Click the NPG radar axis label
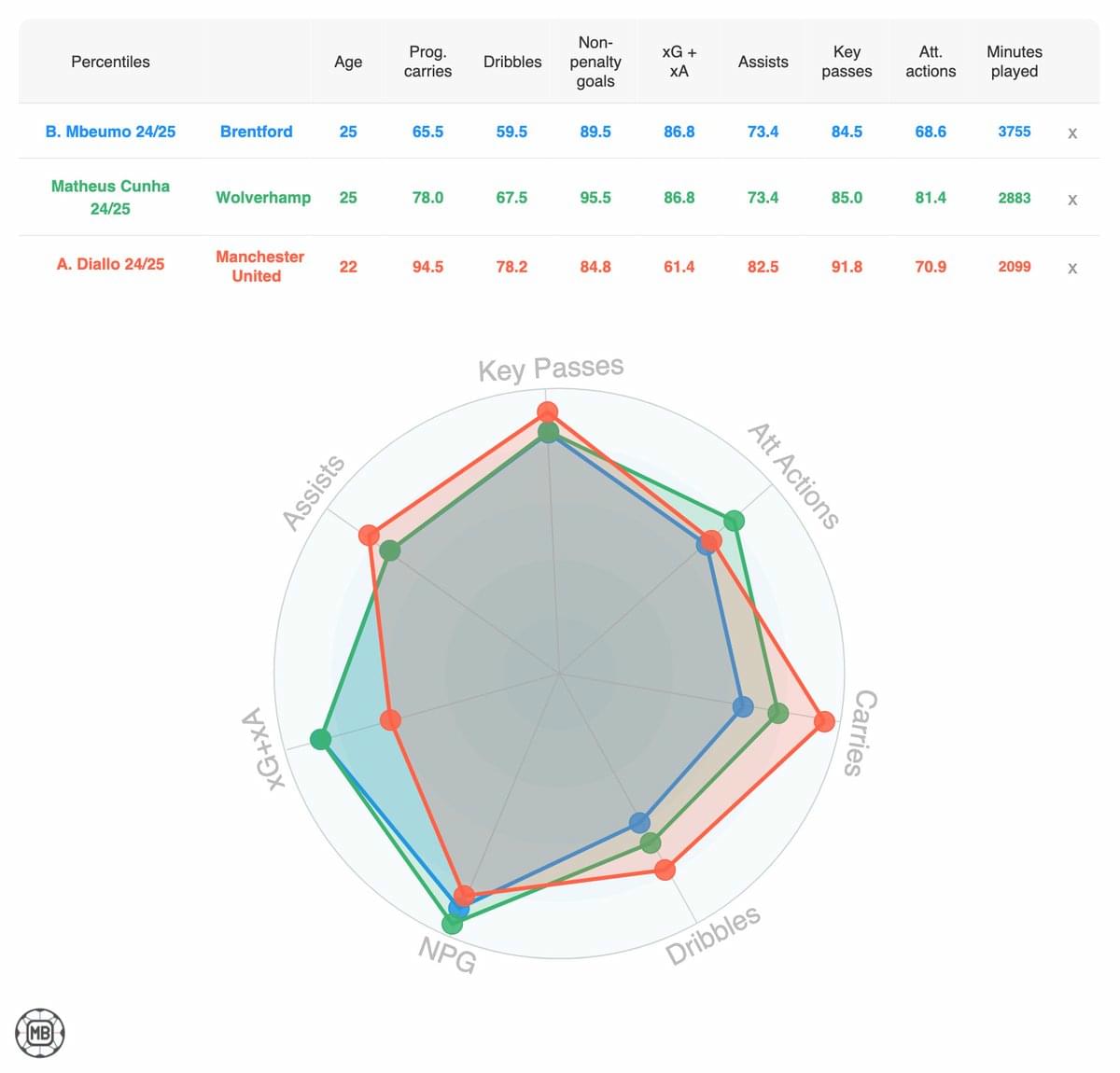 [447, 954]
